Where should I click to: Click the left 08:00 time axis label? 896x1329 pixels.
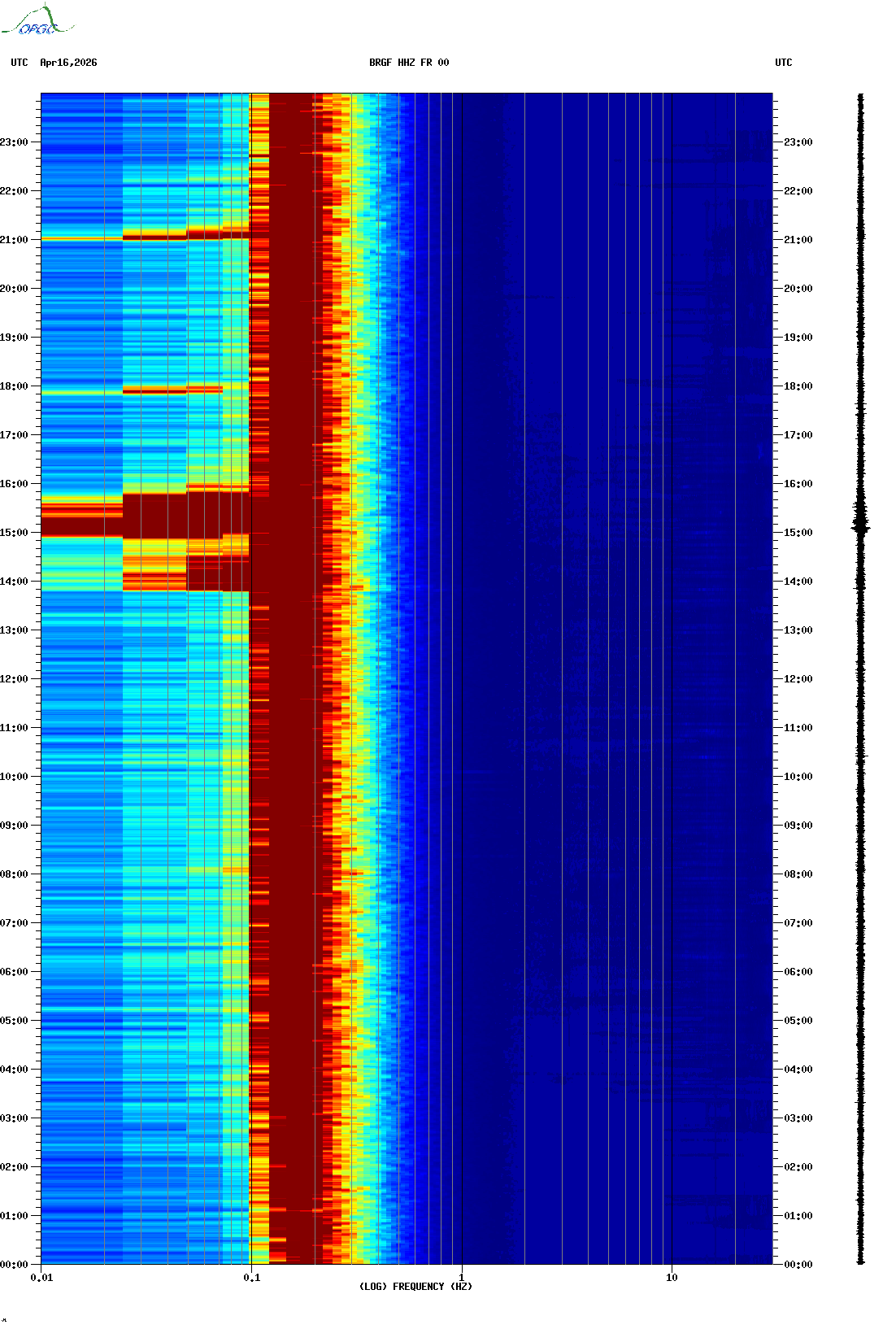pyautogui.click(x=14, y=874)
